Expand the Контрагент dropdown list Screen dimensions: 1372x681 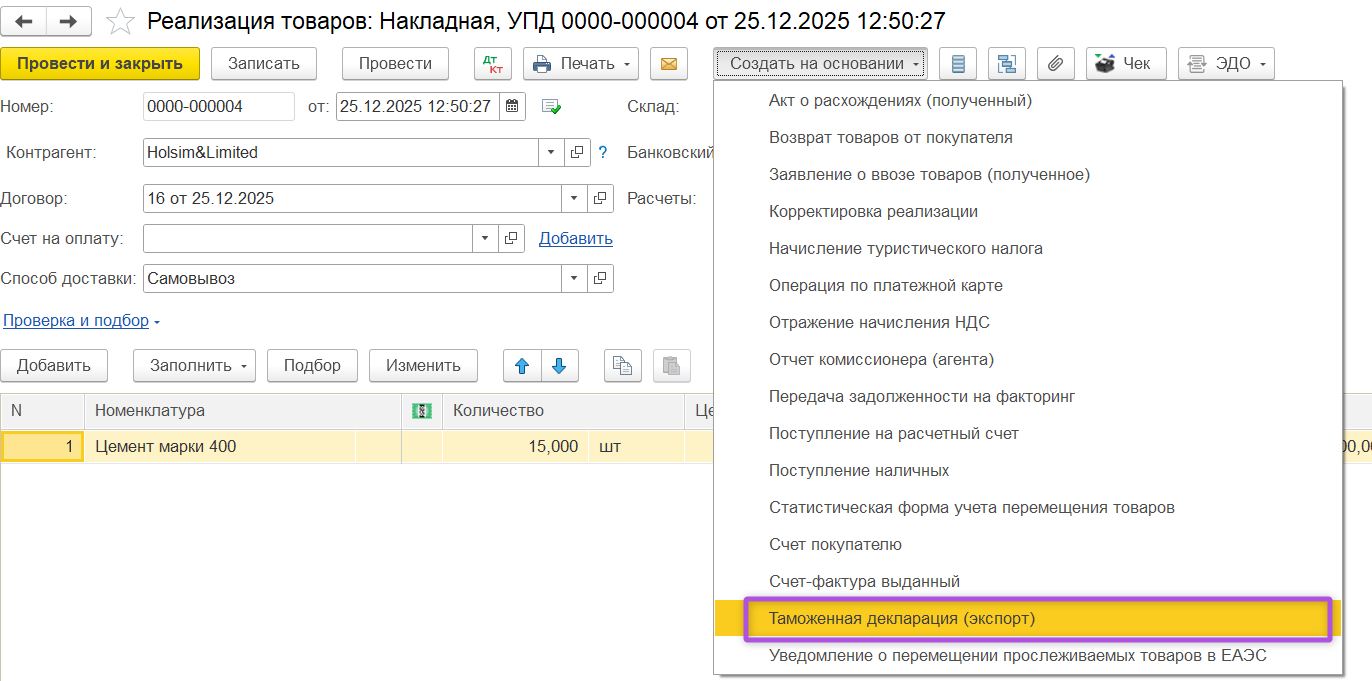point(552,153)
